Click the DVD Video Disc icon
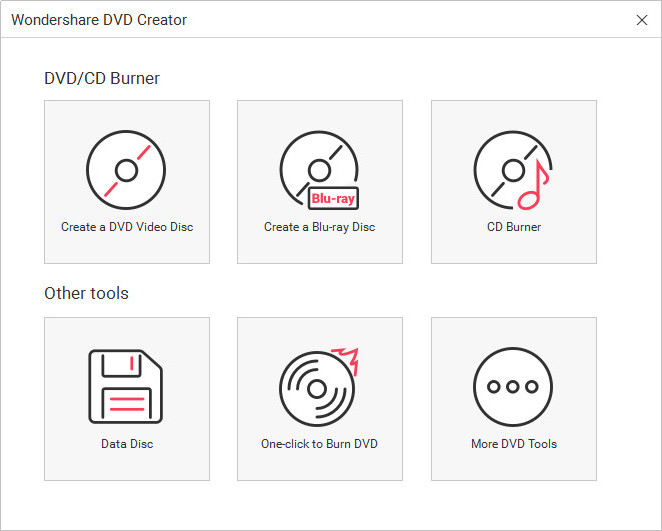 [x=126, y=170]
